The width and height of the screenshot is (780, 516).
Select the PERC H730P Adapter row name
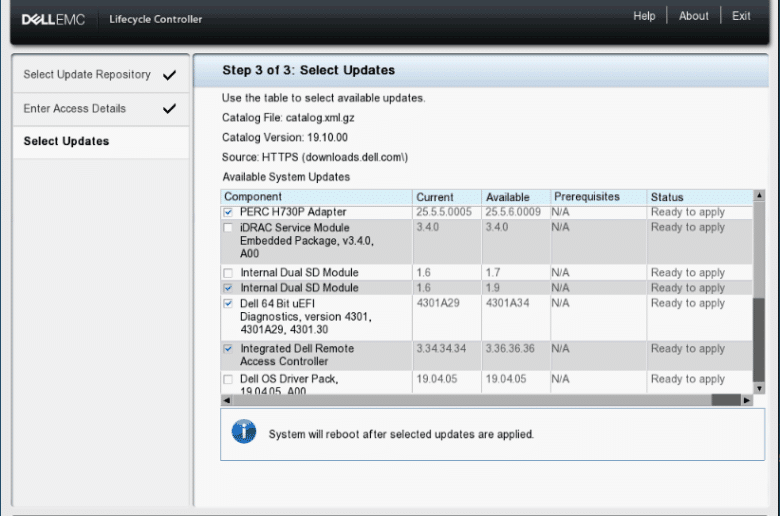pyautogui.click(x=293, y=212)
